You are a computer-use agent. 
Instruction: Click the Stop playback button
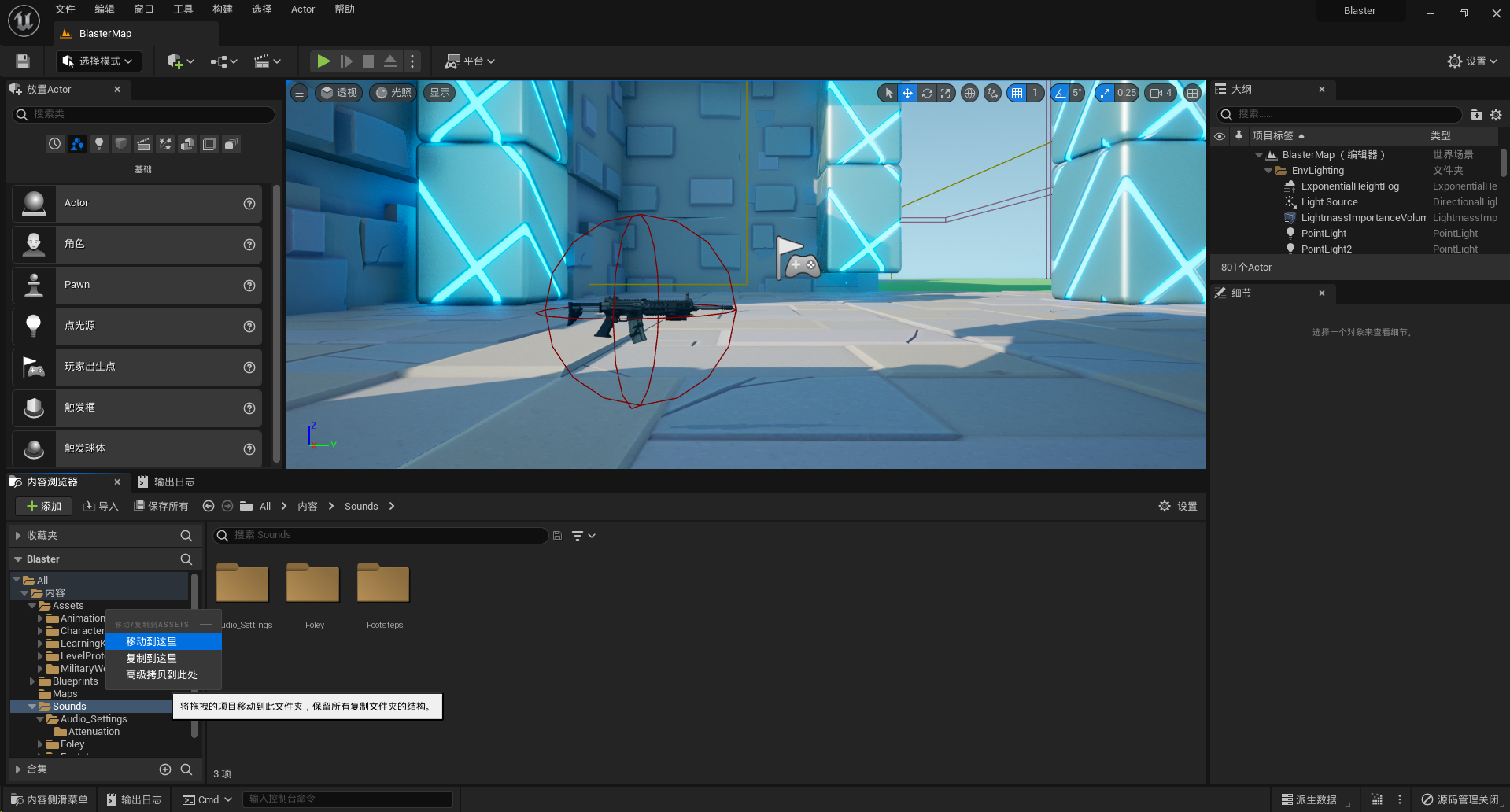tap(367, 61)
